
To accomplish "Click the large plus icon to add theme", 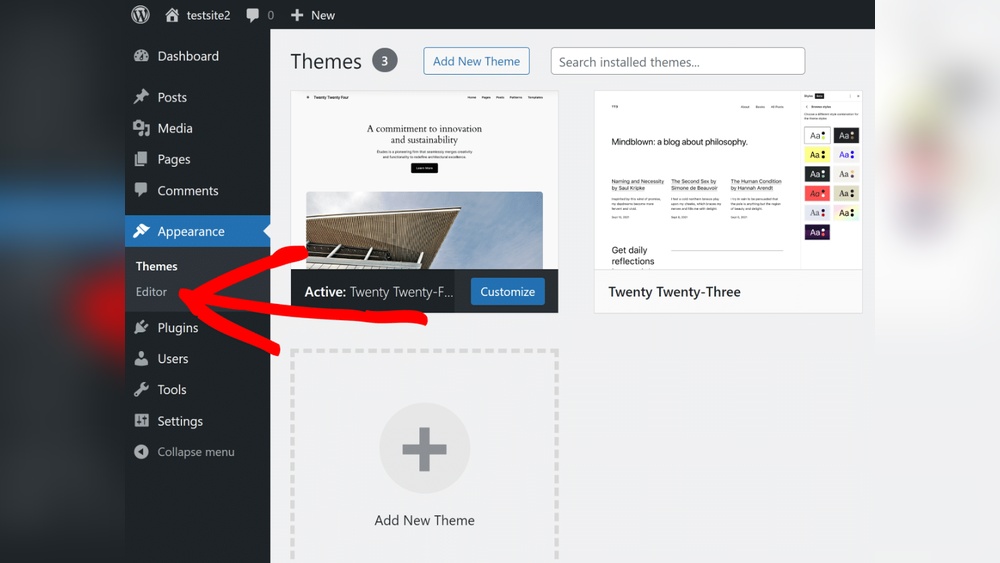I will (424, 449).
